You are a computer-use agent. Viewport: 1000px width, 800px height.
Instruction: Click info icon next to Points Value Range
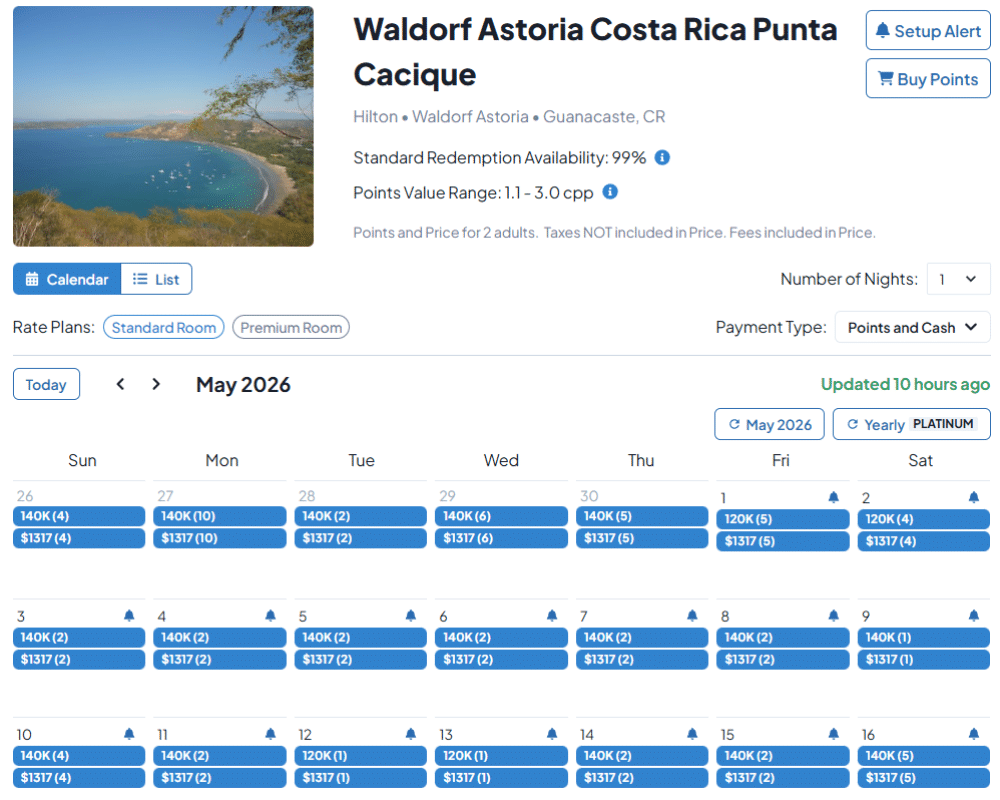610,192
